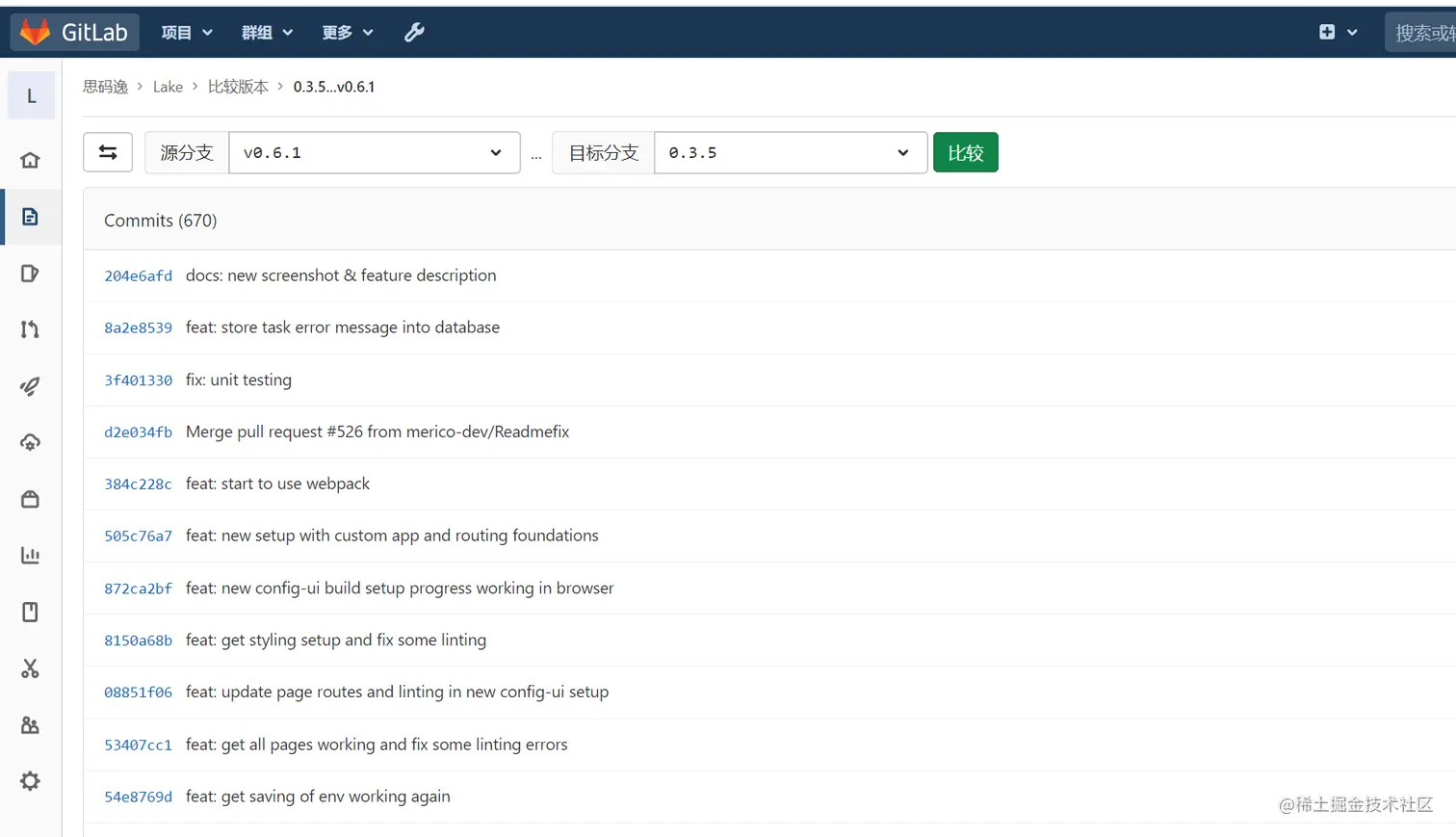The image size is (1456, 837).
Task: Expand the 更多 (More) menu
Action: click(347, 33)
